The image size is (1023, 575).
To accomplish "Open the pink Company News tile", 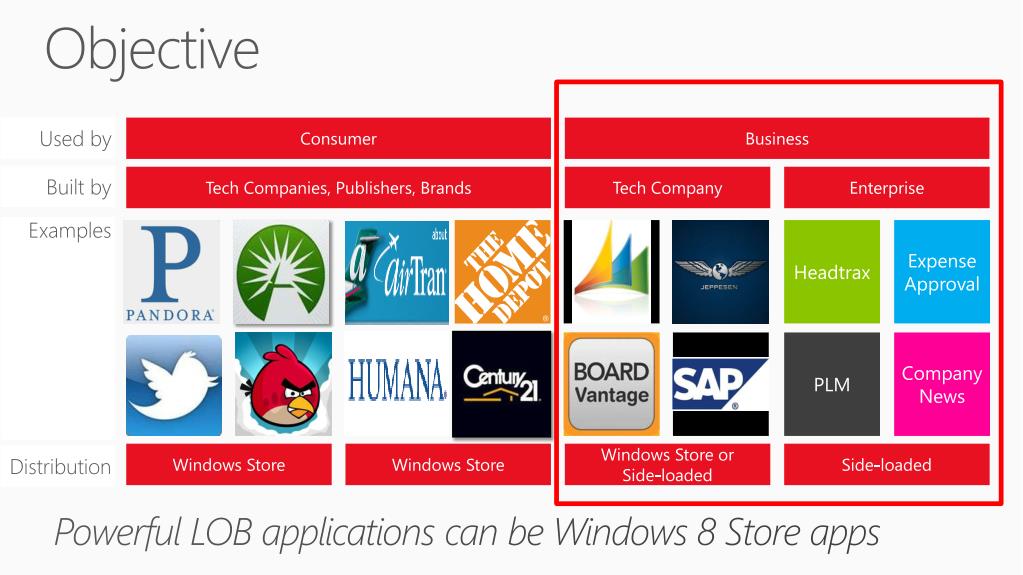I will pos(941,384).
